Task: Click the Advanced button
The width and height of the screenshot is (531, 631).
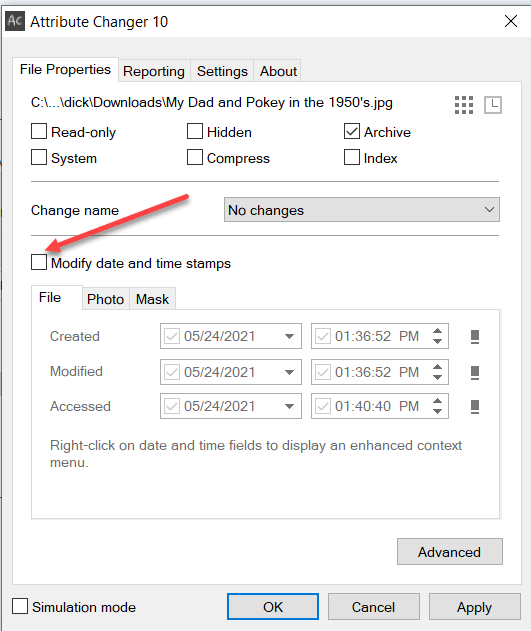Action: pos(450,552)
